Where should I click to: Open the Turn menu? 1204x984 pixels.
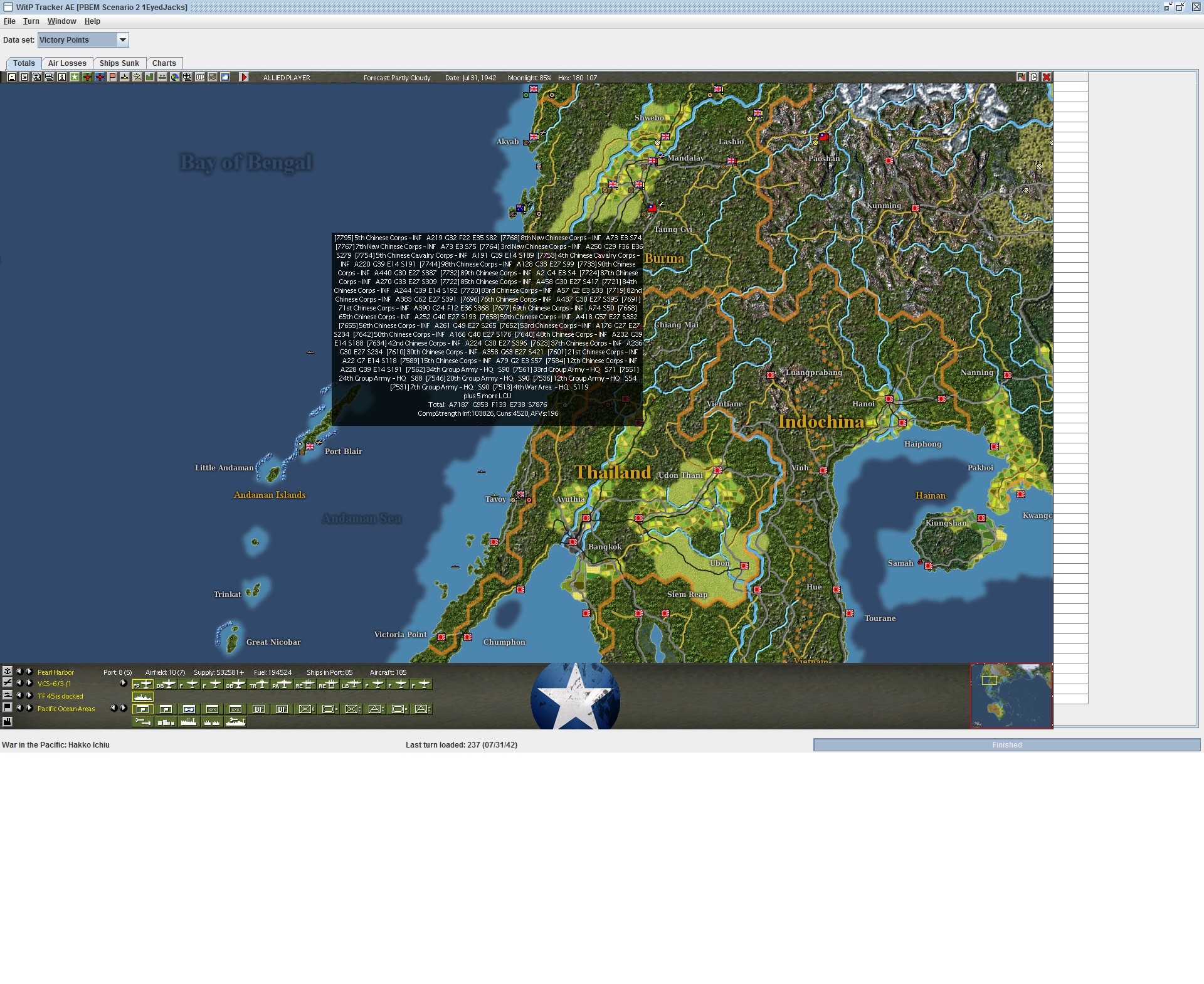click(x=31, y=21)
